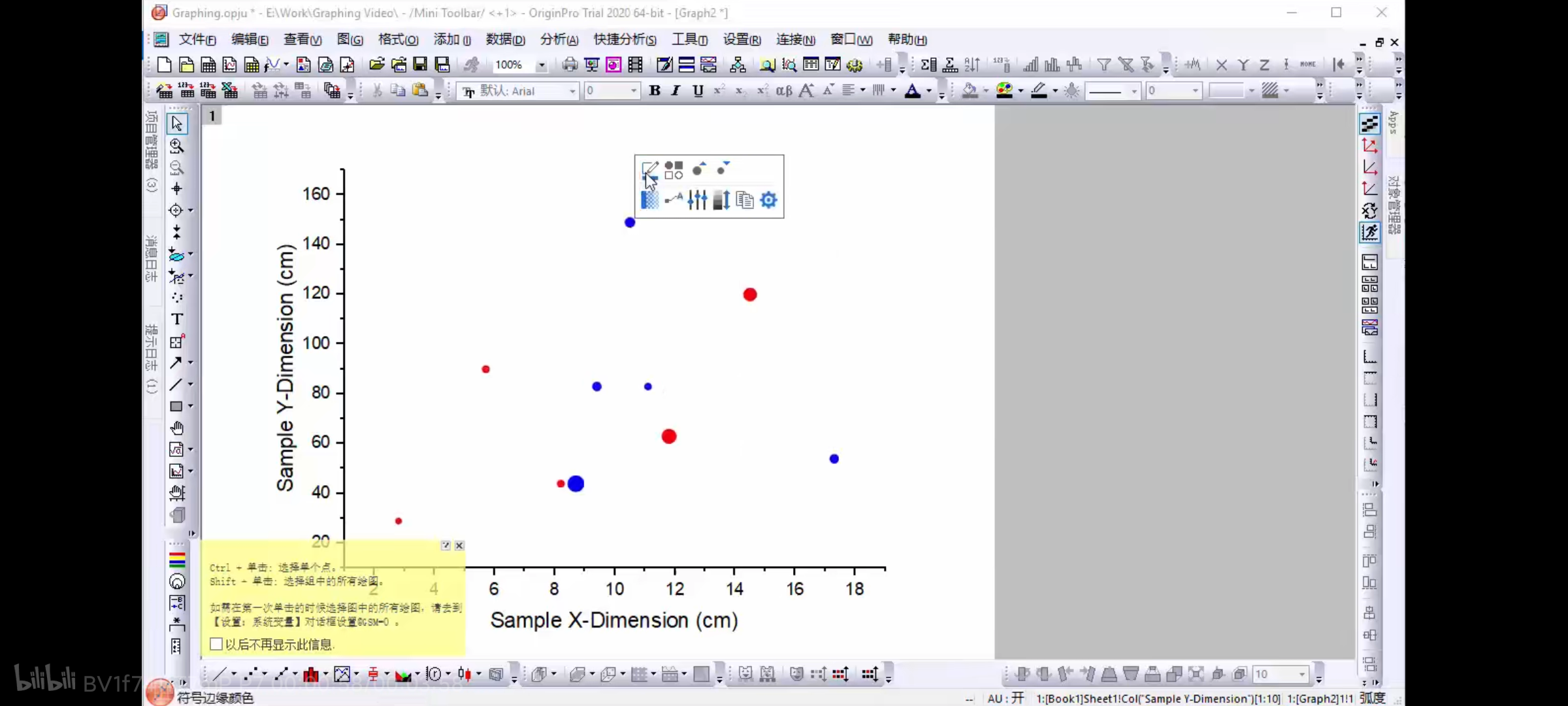Check the 以后不再显示此信息 checkbox
1568x706 pixels.
coord(216,644)
